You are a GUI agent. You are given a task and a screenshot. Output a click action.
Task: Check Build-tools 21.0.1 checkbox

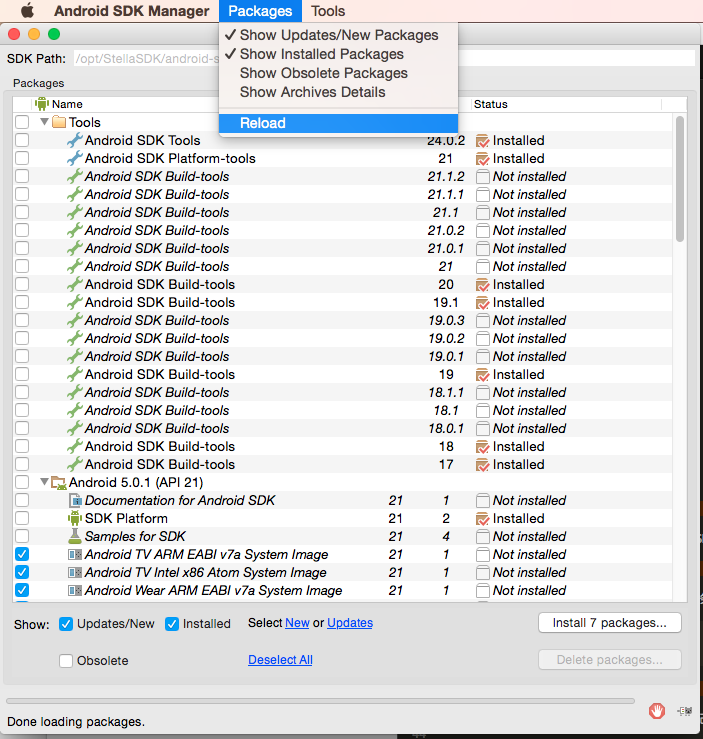click(22, 248)
